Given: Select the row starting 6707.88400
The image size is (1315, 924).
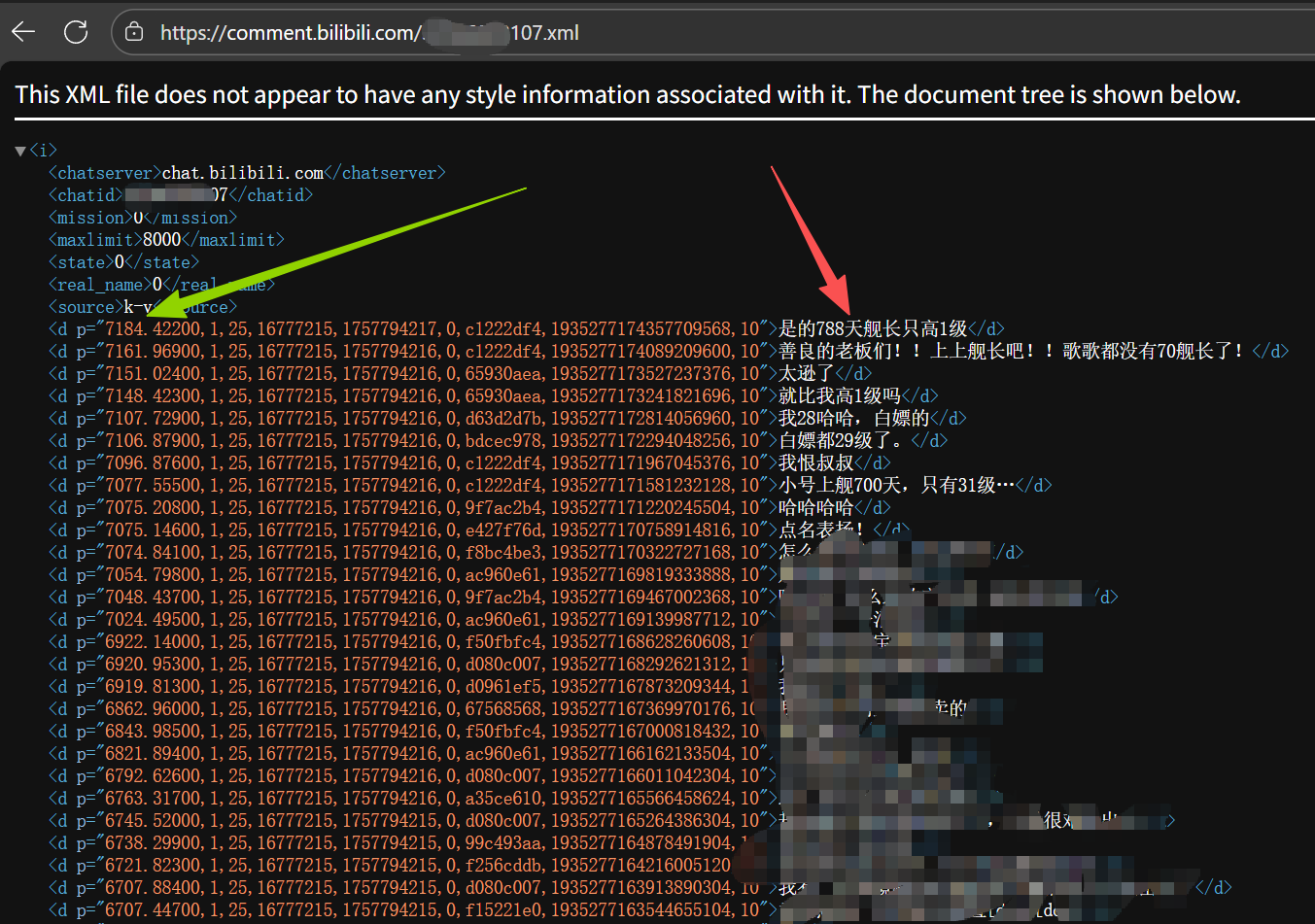Looking at the screenshot, I should 640,888.
